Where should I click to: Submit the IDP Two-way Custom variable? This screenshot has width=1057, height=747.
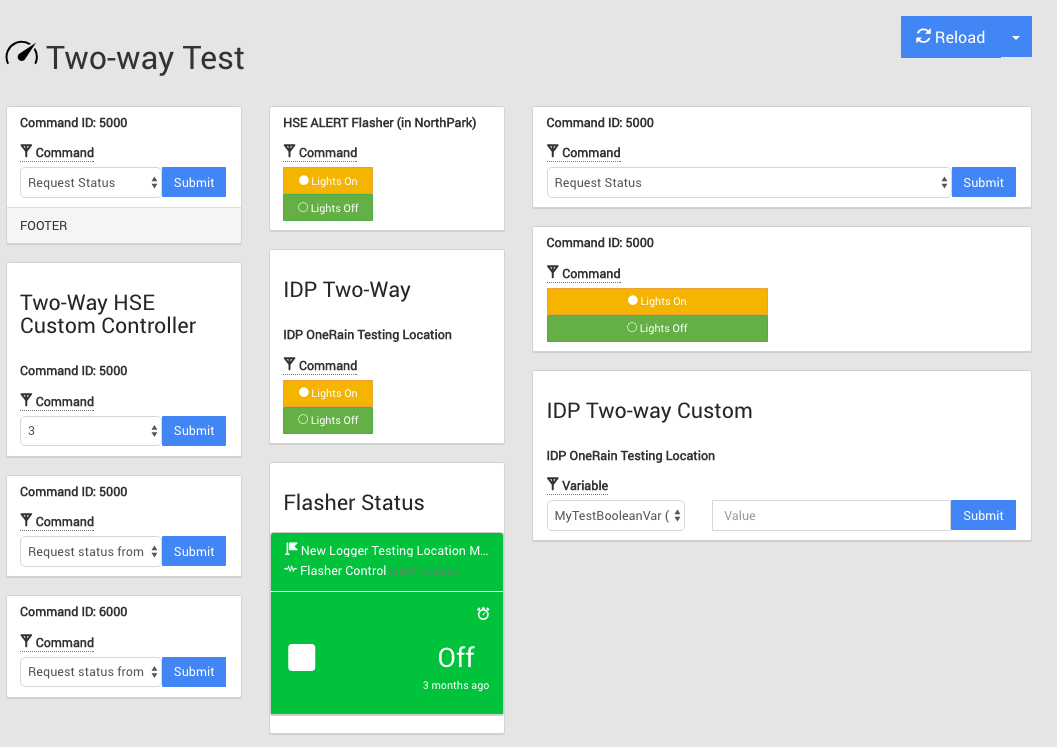[x=983, y=515]
